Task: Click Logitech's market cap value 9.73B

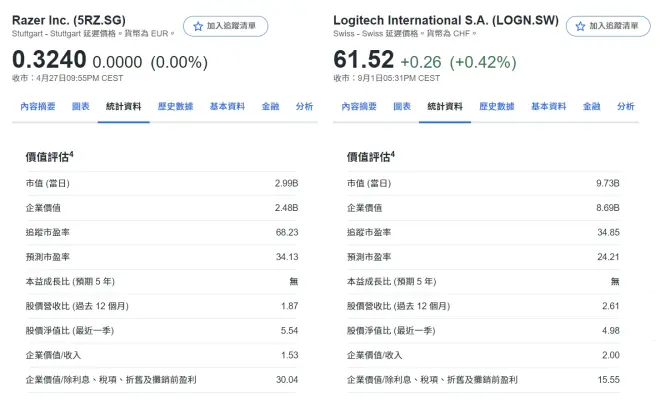Action: pyautogui.click(x=608, y=184)
